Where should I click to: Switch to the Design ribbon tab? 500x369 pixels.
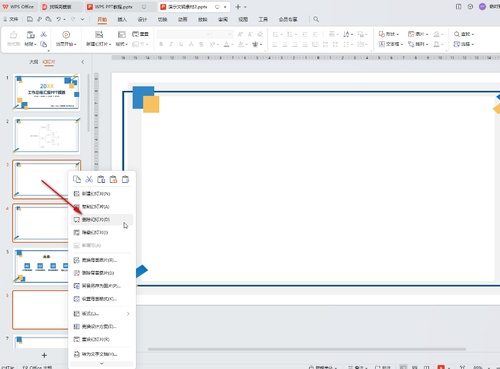tap(142, 19)
